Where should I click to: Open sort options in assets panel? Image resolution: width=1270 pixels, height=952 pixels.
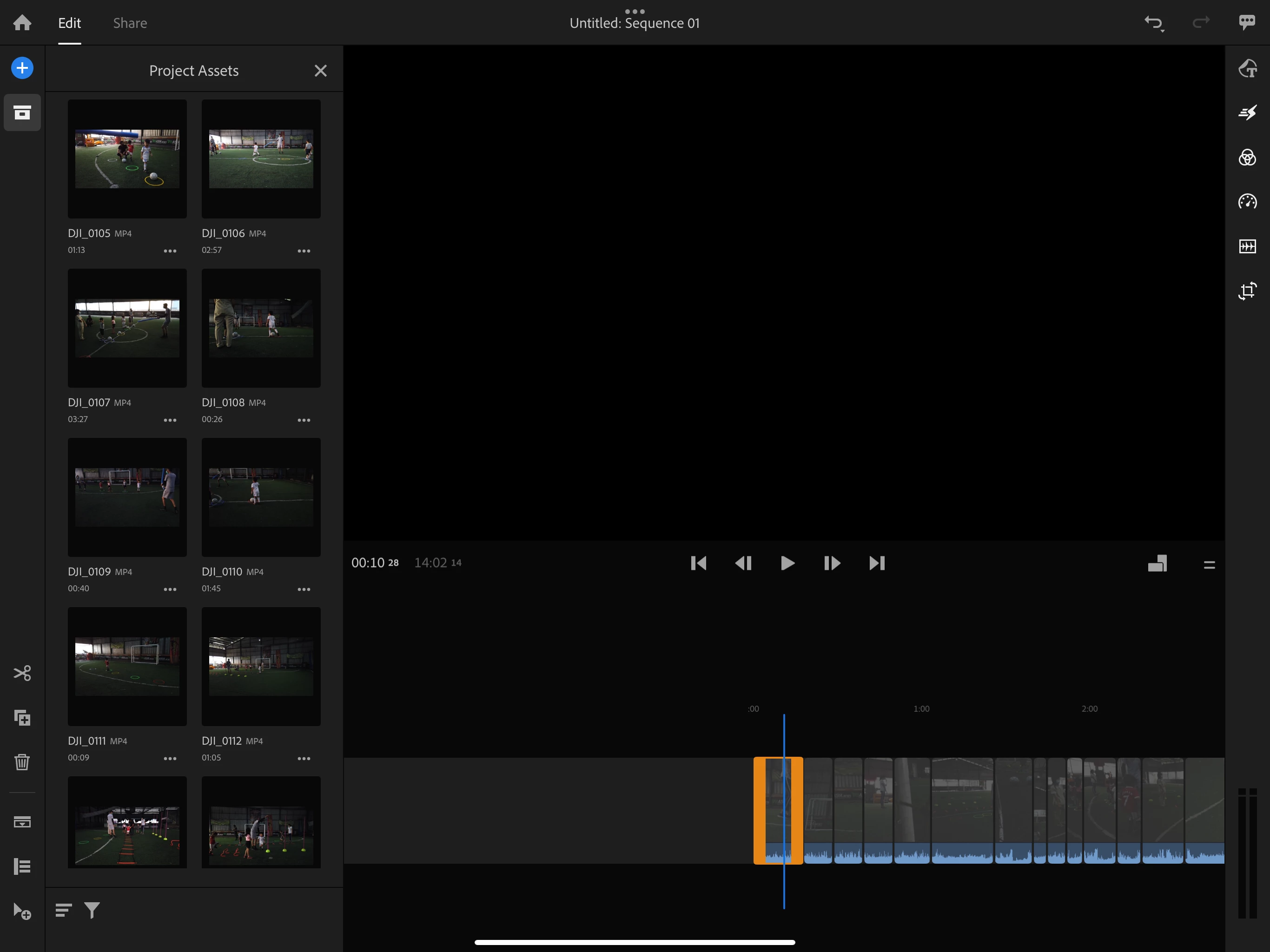(x=63, y=910)
